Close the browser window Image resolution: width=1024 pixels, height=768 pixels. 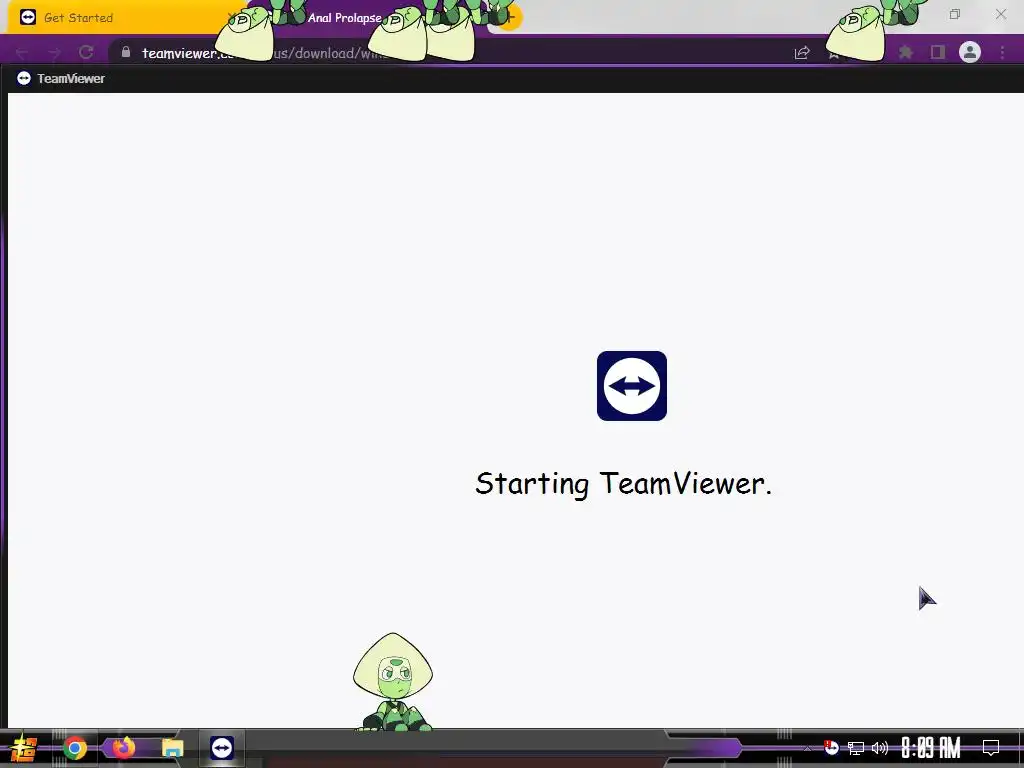1000,14
